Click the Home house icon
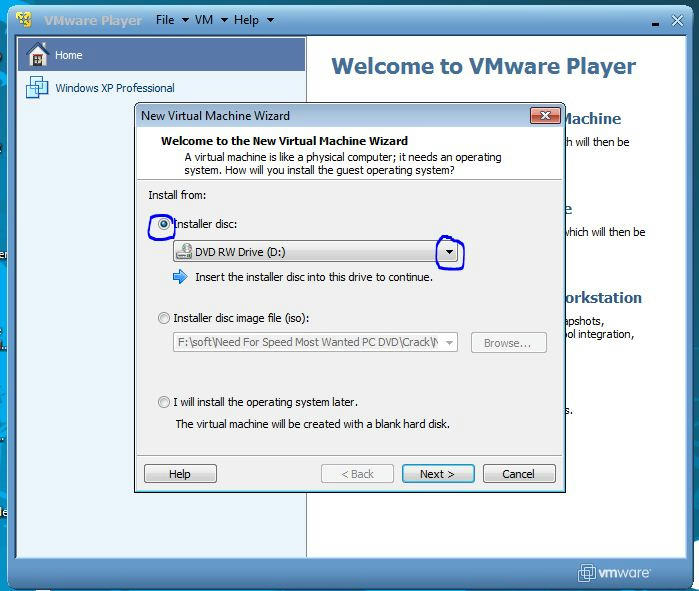The image size is (699, 591). tap(37, 54)
